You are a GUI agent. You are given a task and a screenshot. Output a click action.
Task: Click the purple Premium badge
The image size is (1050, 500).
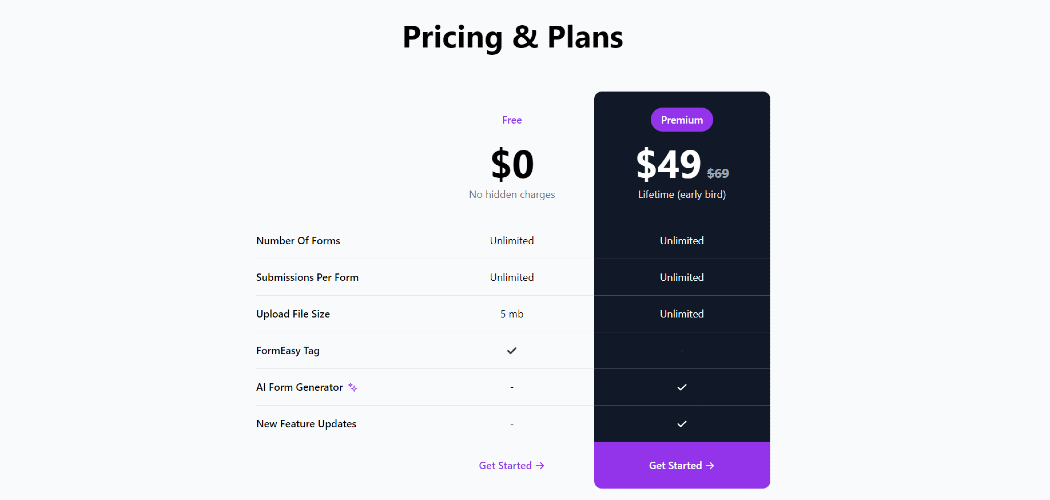[682, 120]
